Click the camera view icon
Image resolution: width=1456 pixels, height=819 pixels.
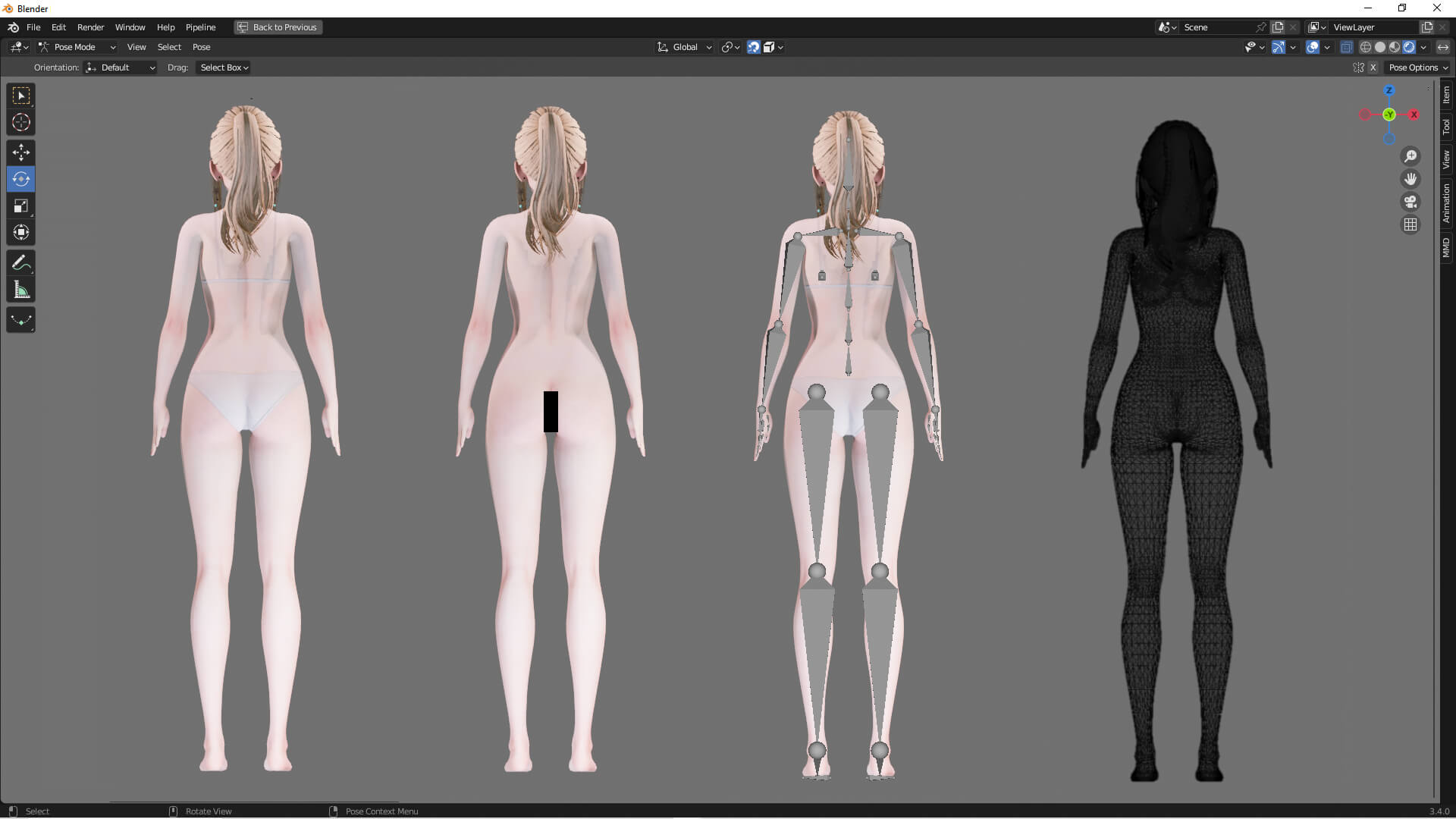[x=1410, y=202]
